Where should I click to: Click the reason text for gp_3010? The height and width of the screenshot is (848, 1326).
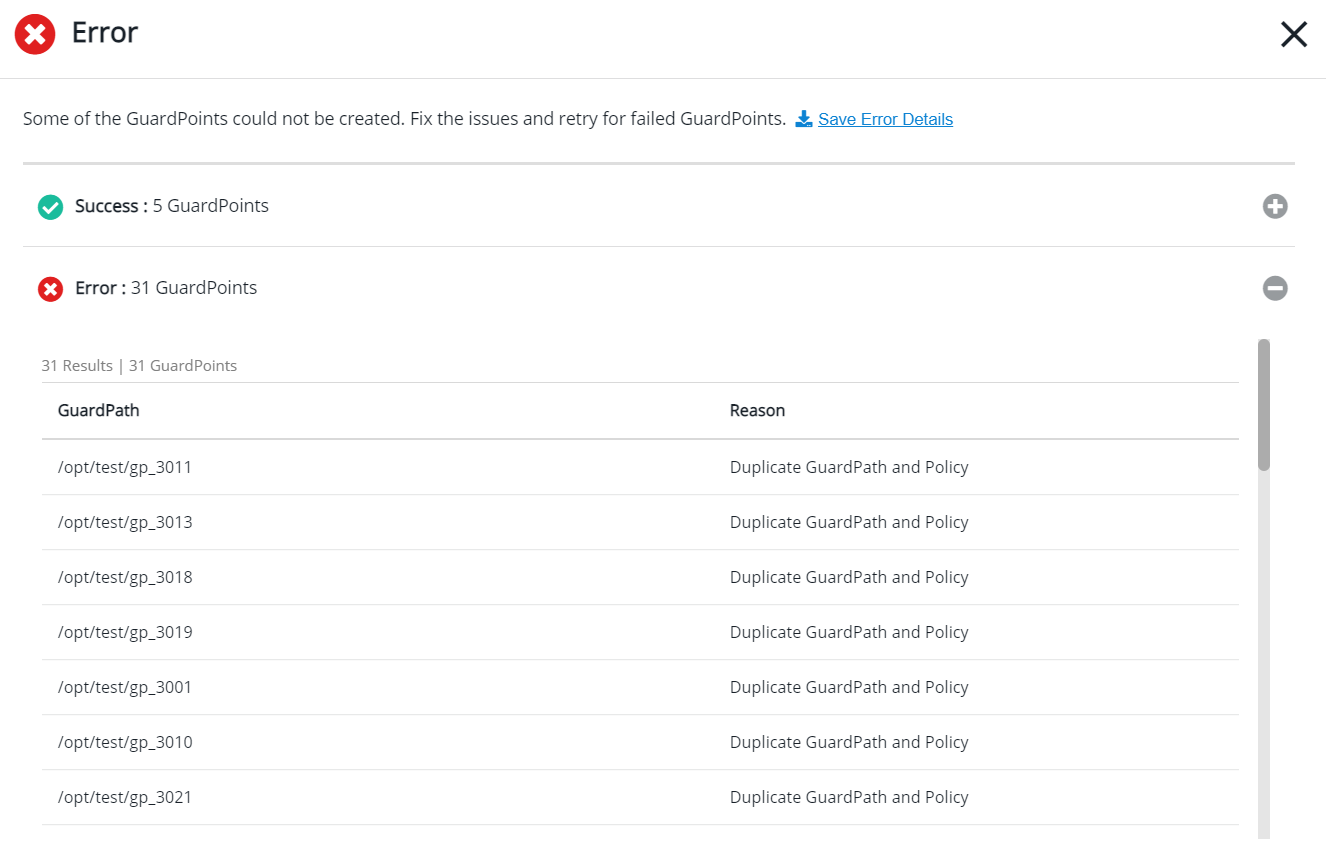point(849,742)
